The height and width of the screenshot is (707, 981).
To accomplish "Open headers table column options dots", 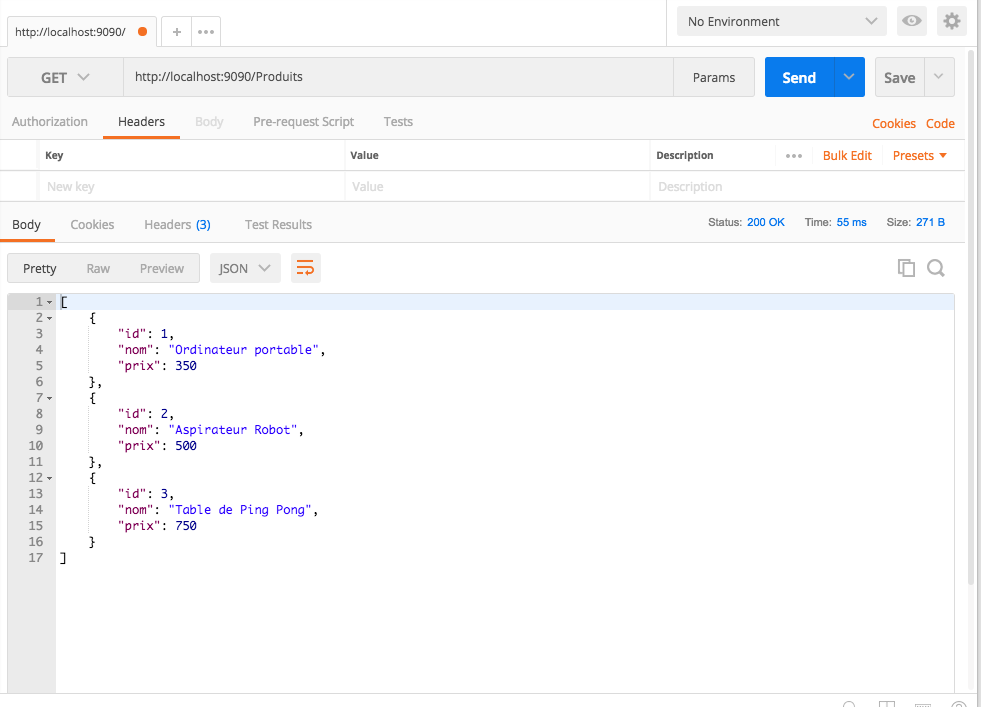I will click(794, 156).
